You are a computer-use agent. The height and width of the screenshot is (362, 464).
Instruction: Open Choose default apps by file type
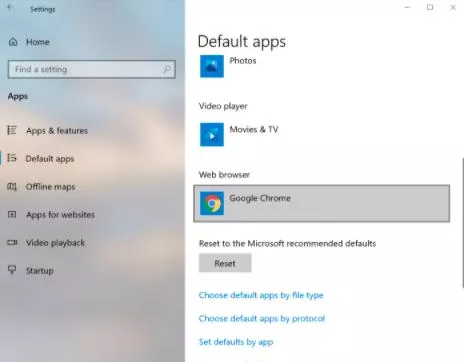click(x=261, y=295)
